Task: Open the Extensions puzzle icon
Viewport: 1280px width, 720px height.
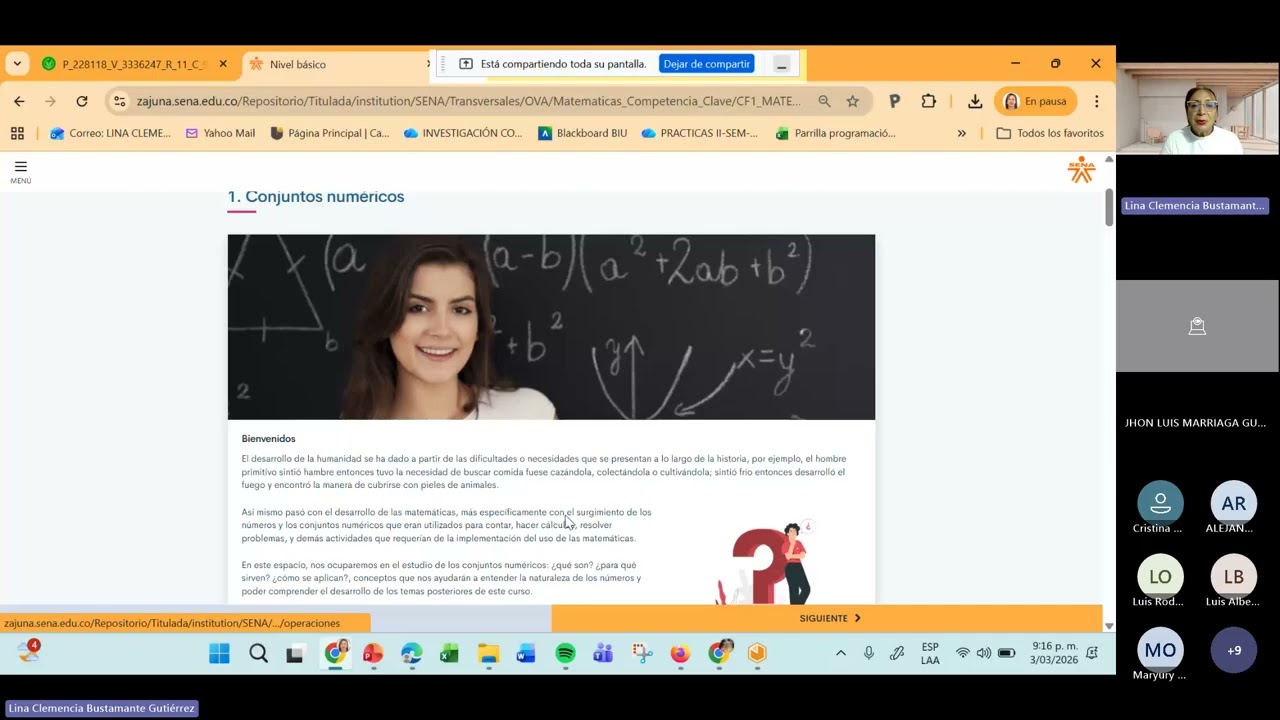Action: point(929,101)
